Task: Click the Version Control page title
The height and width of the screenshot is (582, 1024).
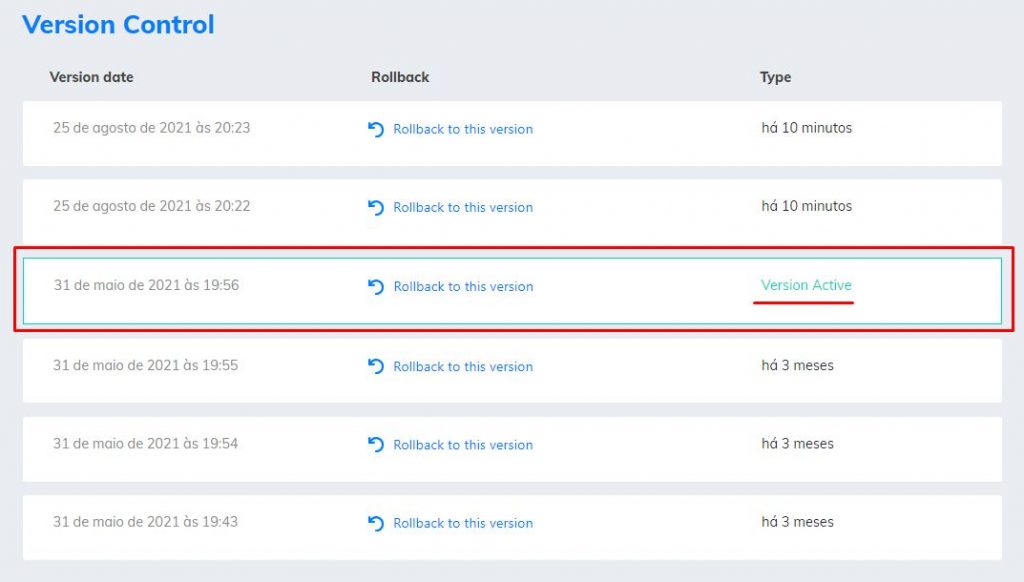Action: pyautogui.click(x=118, y=25)
